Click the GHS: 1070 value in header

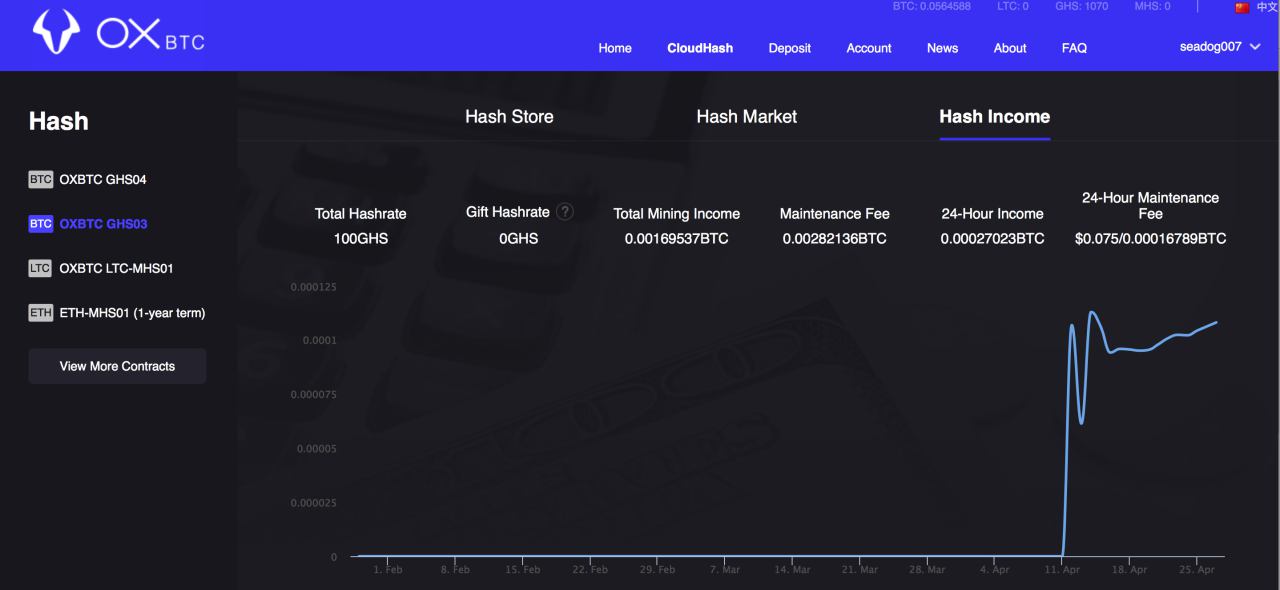click(1082, 6)
